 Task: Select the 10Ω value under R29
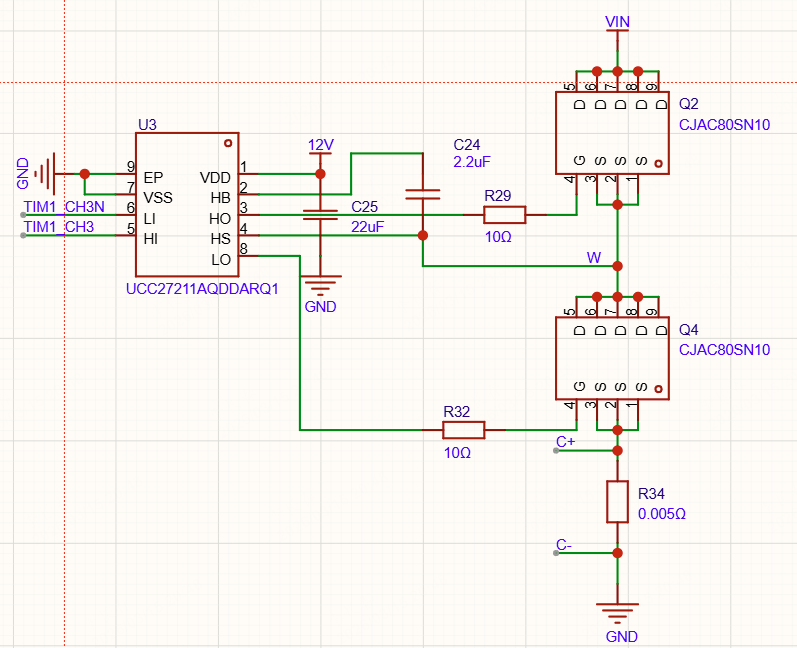[498, 237]
